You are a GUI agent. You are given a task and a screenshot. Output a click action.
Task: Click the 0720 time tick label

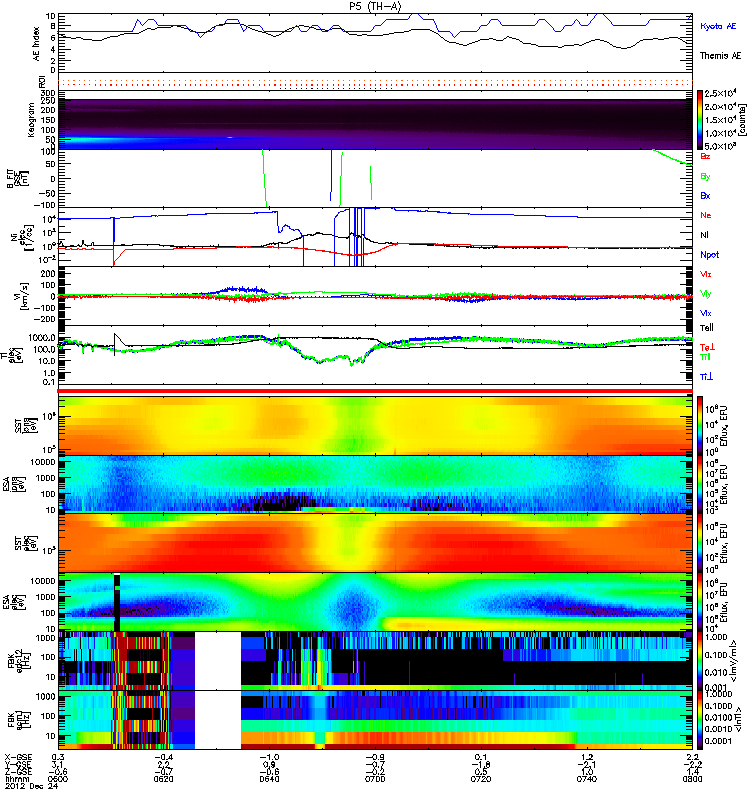coord(481,779)
